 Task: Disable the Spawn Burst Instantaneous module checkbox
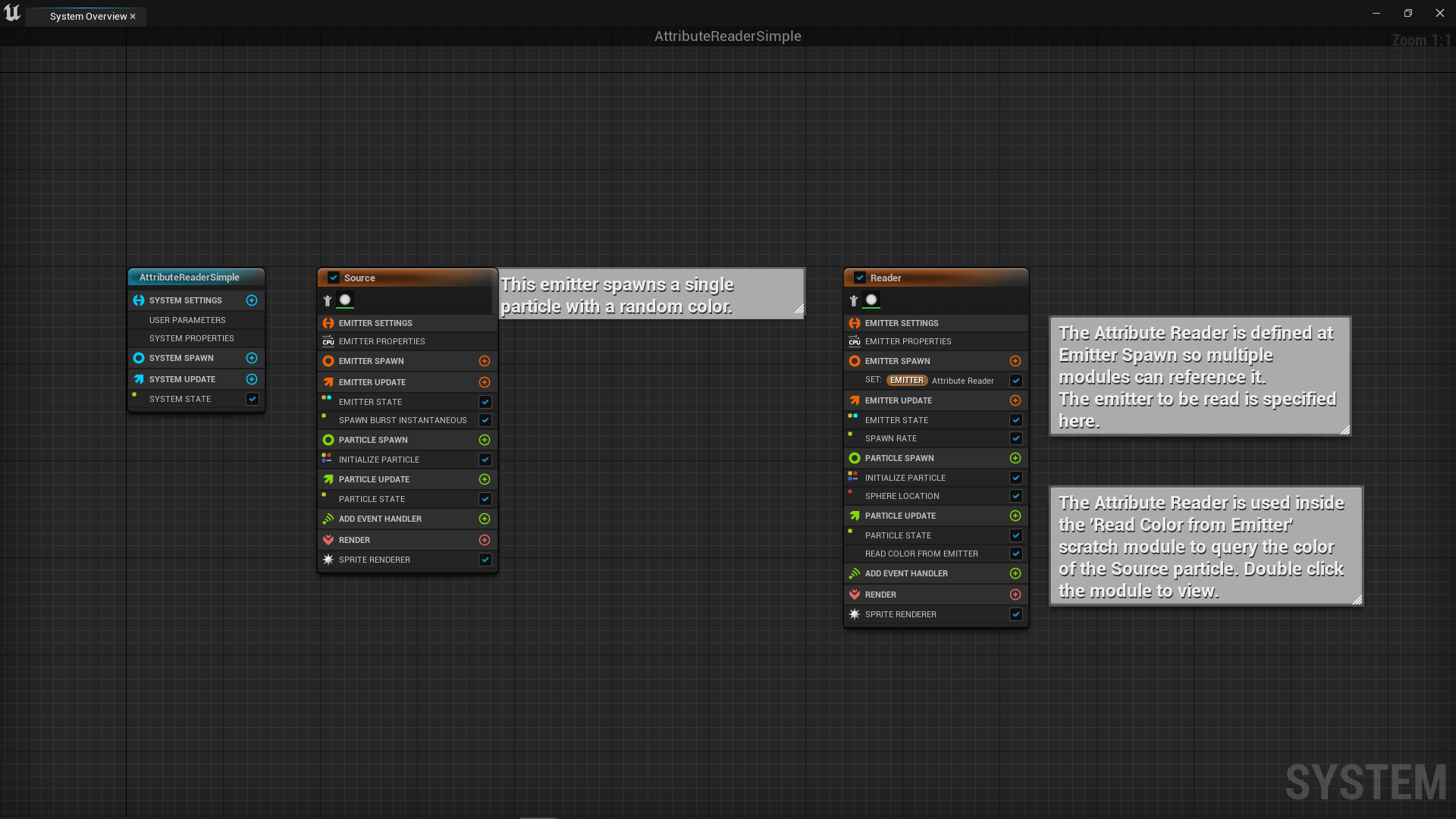pyautogui.click(x=485, y=420)
